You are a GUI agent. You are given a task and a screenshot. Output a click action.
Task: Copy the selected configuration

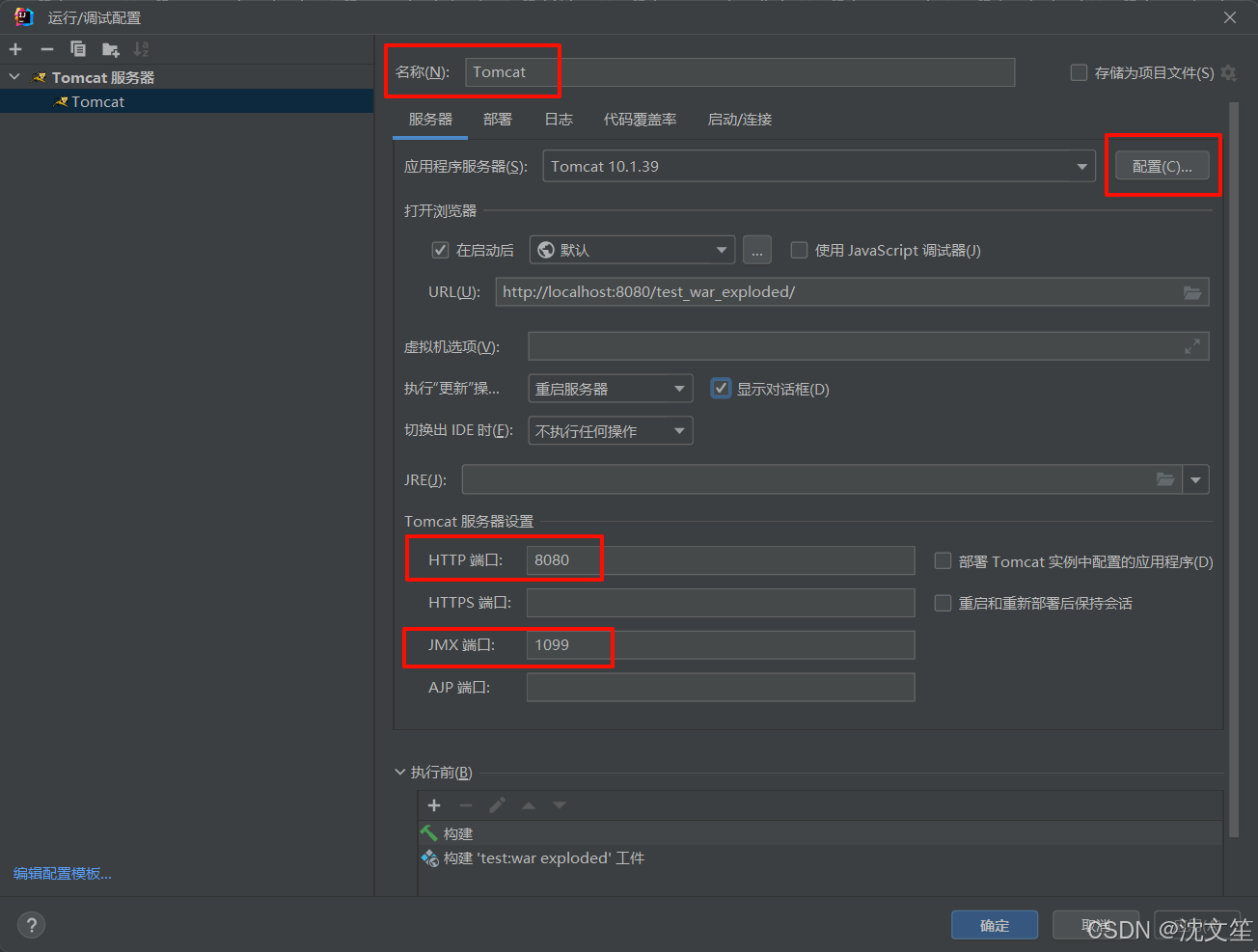tap(78, 49)
